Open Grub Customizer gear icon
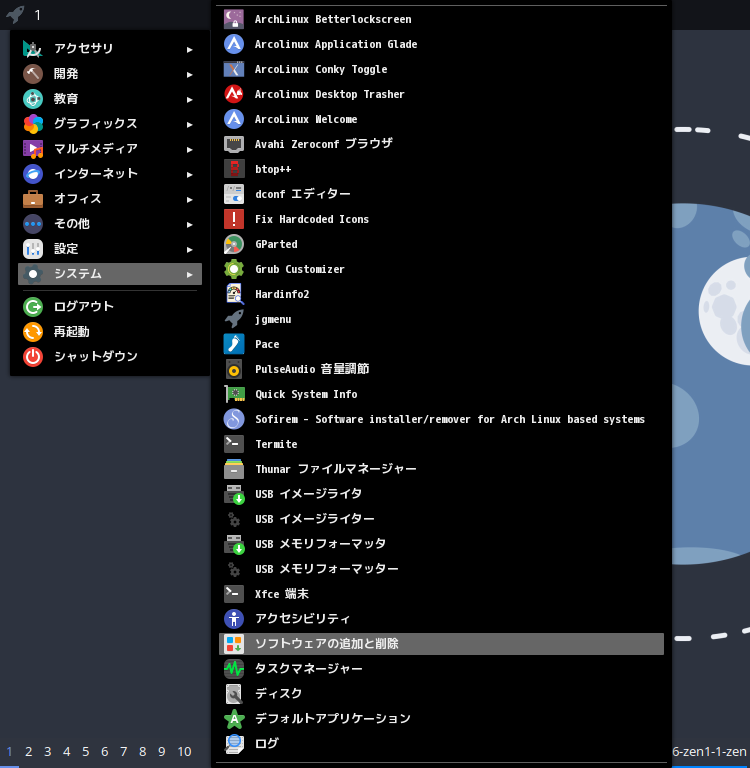The height and width of the screenshot is (768, 750). point(234,269)
